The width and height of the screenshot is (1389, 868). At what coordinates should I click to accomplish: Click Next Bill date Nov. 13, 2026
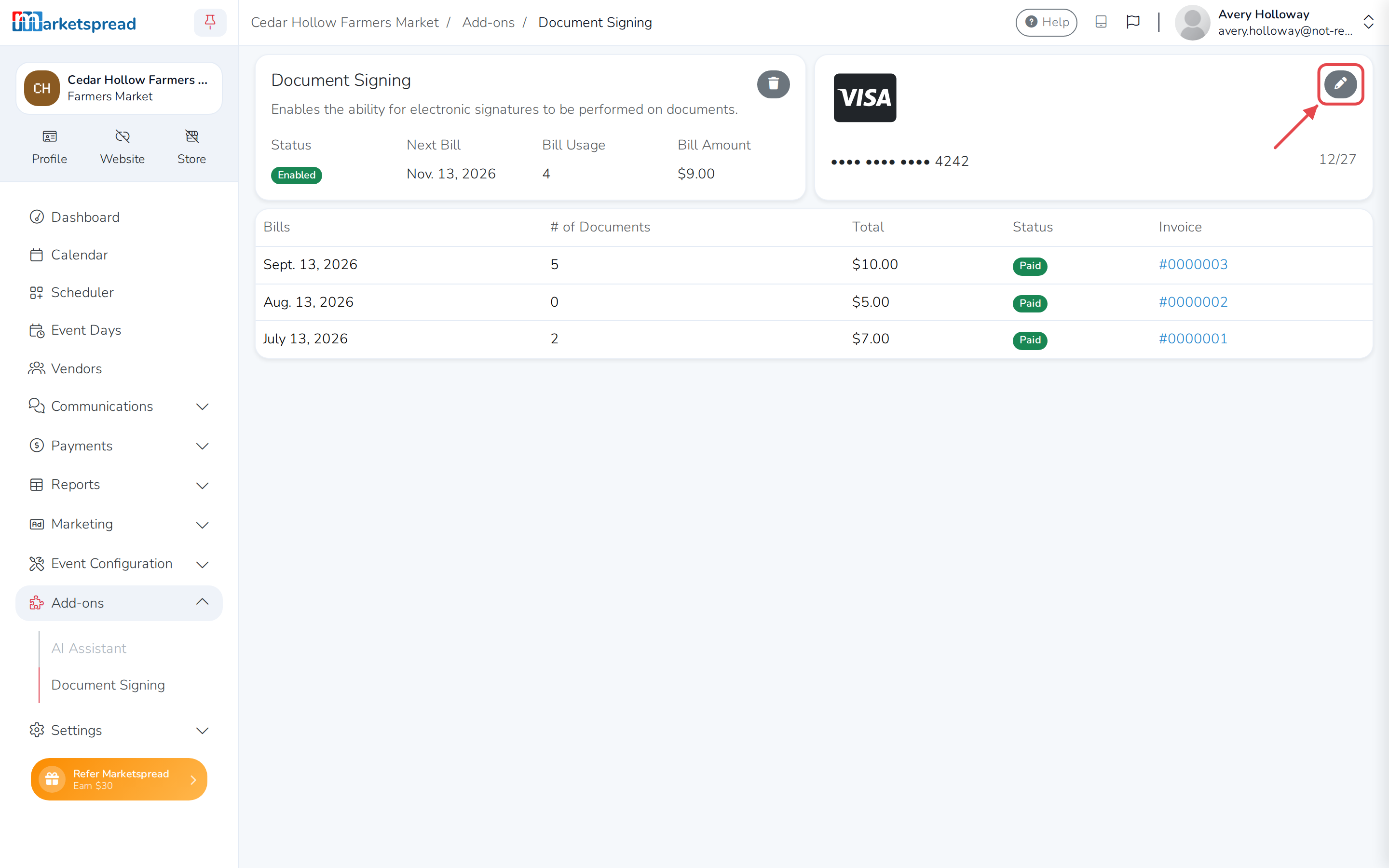(x=450, y=174)
